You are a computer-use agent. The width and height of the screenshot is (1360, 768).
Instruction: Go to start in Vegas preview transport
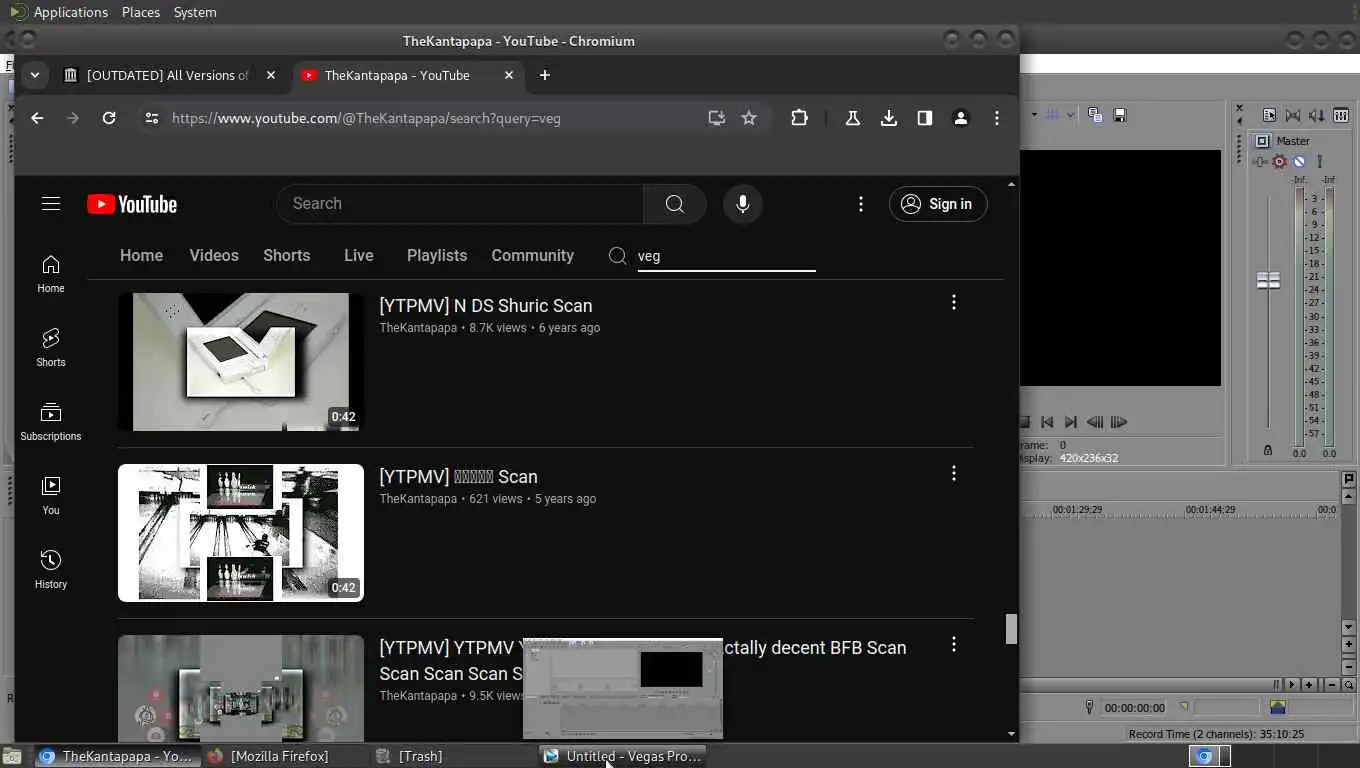click(x=1047, y=422)
